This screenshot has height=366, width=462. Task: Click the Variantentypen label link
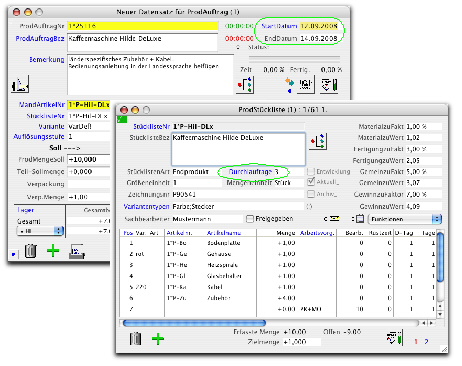(146, 206)
